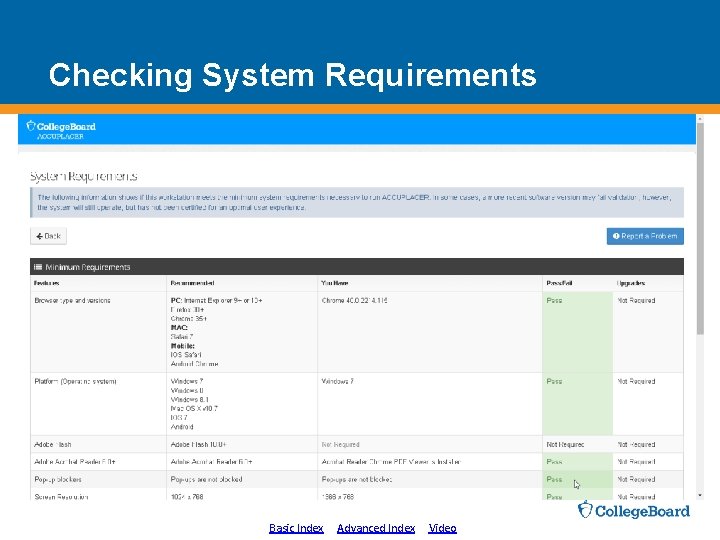The height and width of the screenshot is (540, 720).
Task: Click Pass in the Platform row
Action: 554,382
